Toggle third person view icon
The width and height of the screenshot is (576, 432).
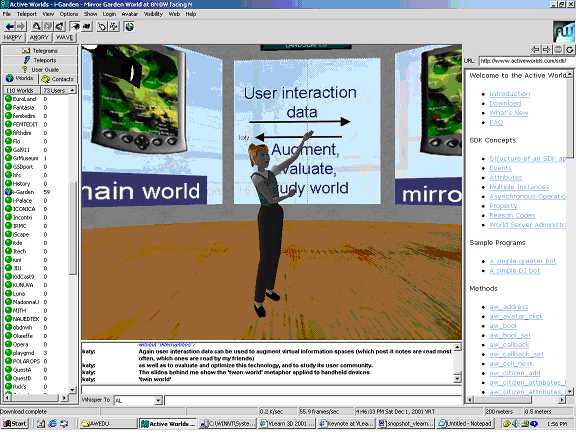(x=87, y=26)
